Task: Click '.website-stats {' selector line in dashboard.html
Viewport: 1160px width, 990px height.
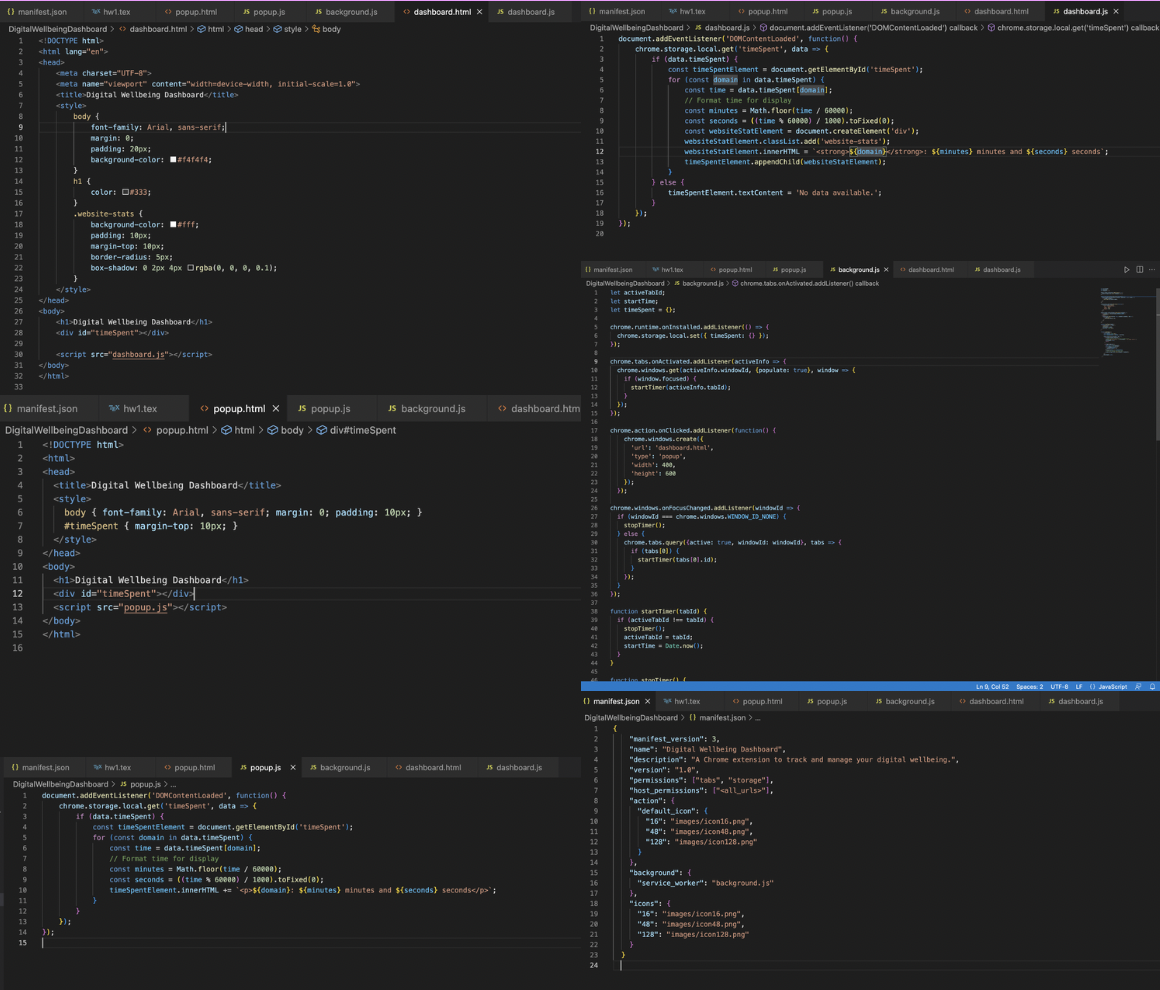Action: tap(108, 214)
